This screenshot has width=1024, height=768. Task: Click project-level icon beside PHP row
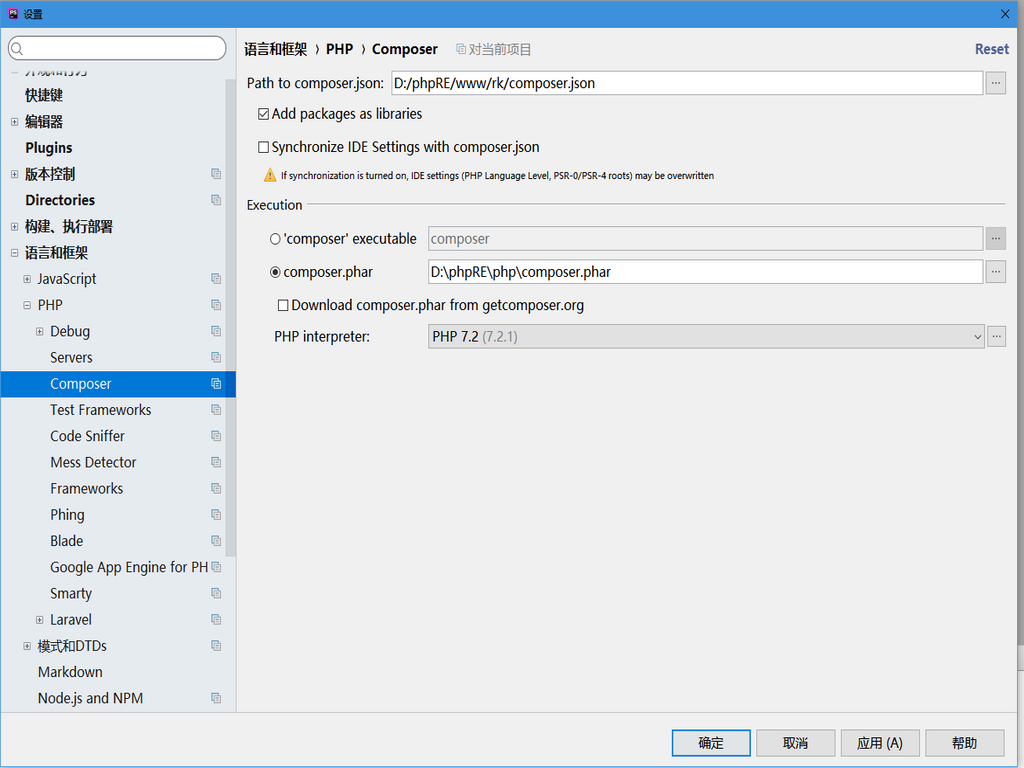(216, 305)
